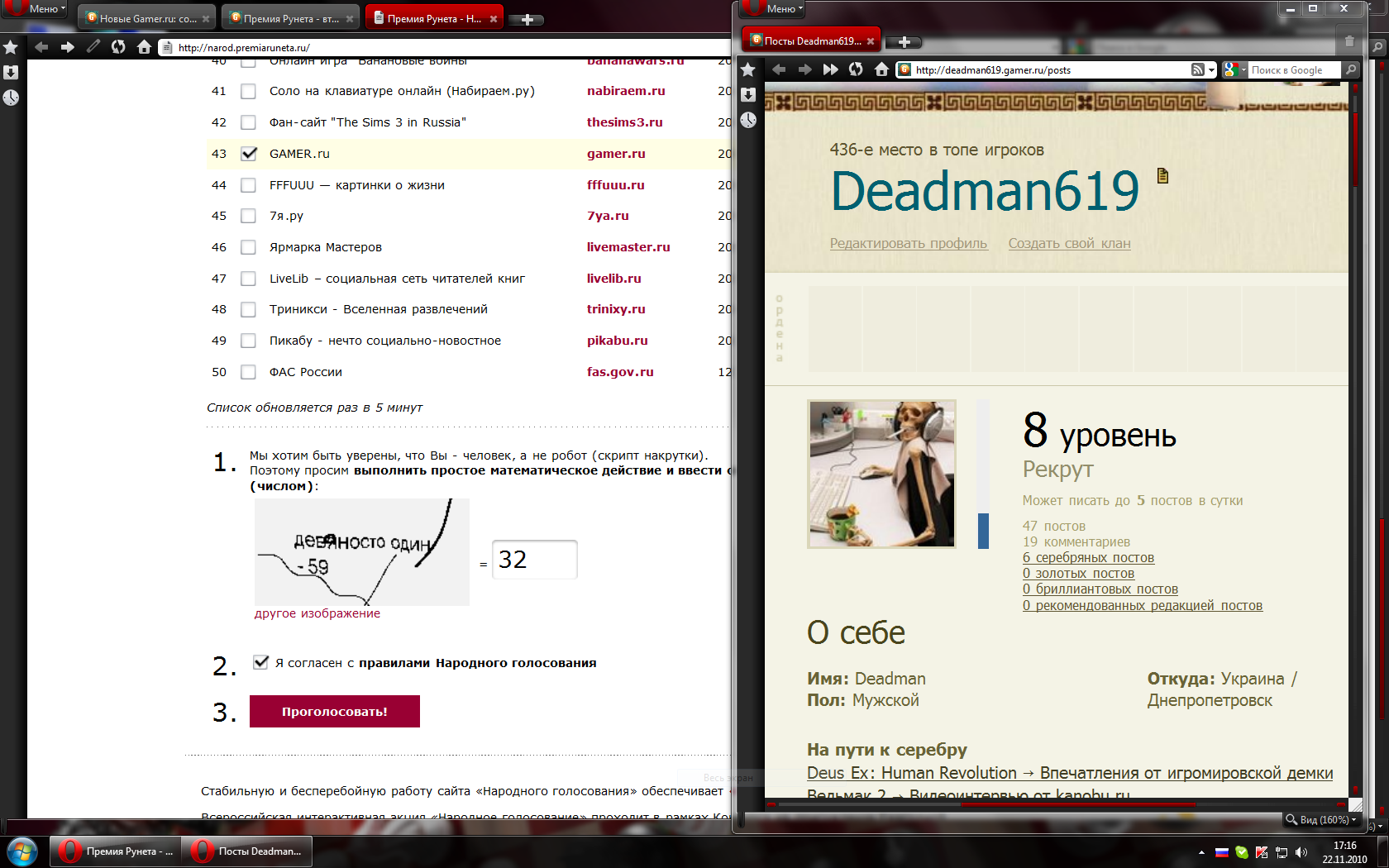Click the RSS feed icon in address bar
Viewport: 1389px width, 868px height.
point(1197,70)
